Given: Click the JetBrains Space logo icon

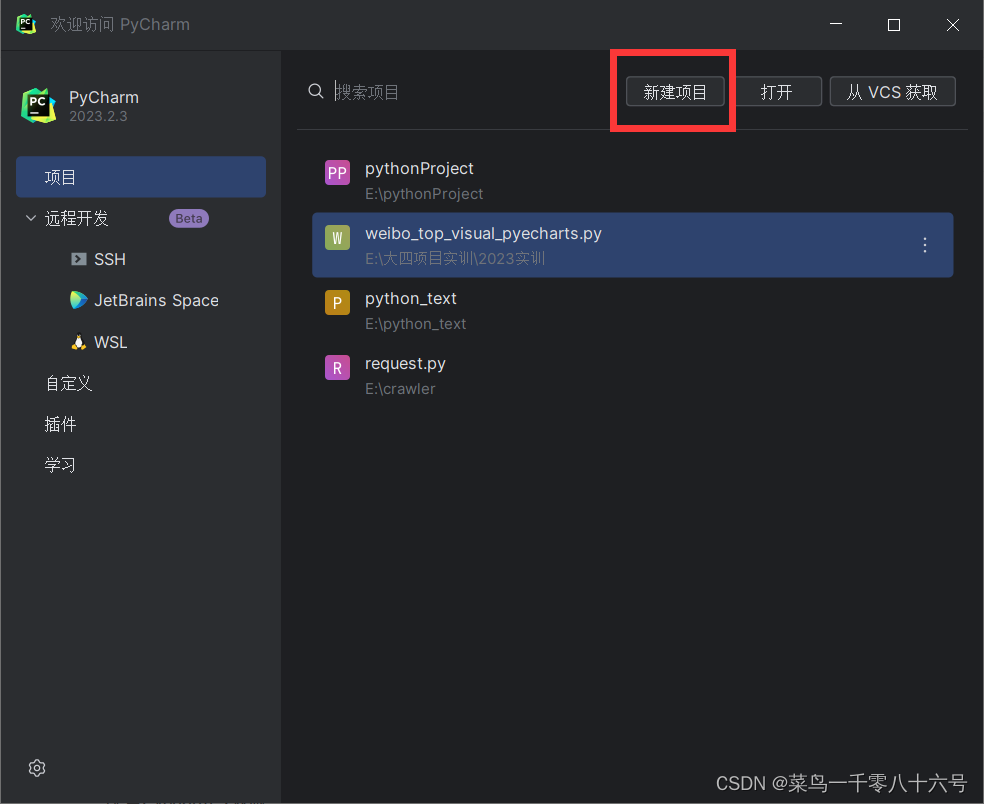Looking at the screenshot, I should click(78, 300).
